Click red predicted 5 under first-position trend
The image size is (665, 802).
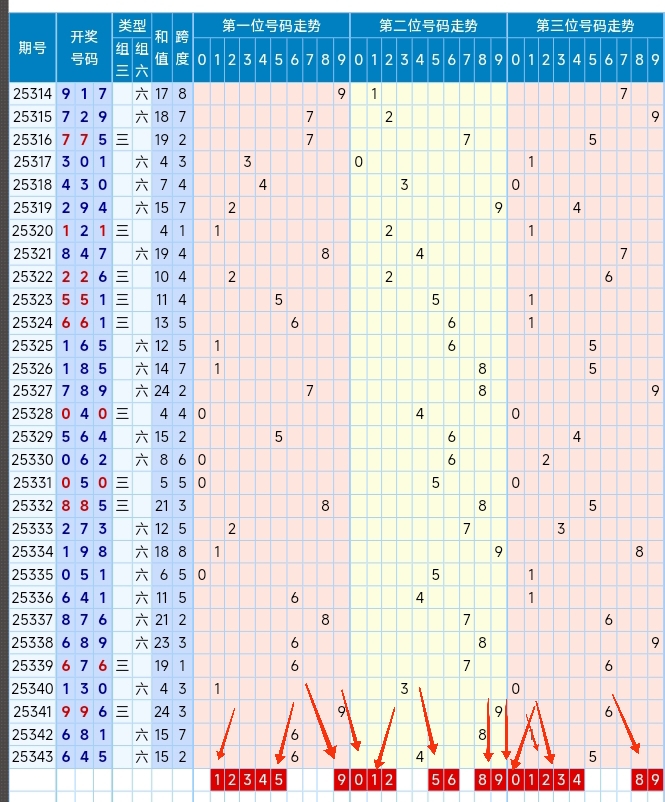click(x=278, y=779)
